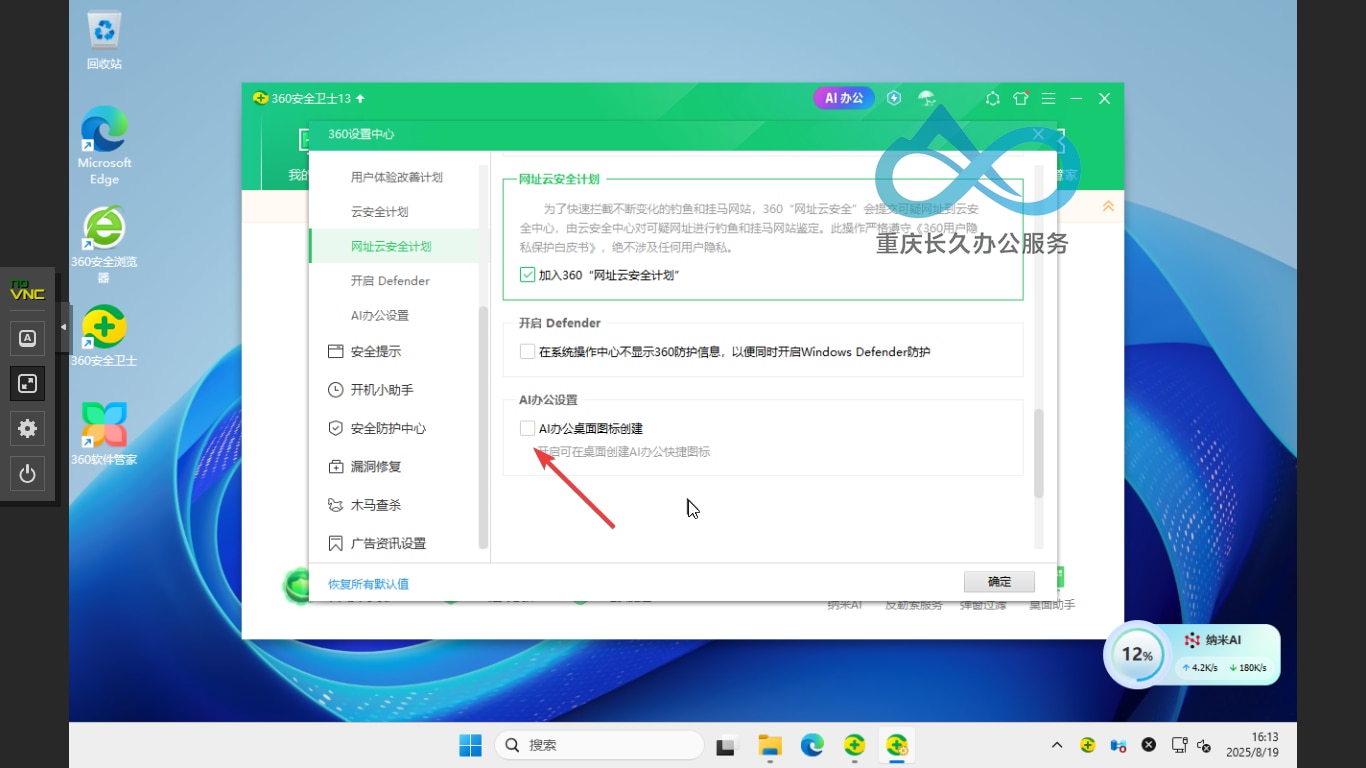Select 用户体验改善计划 in settings sidebar
Image resolution: width=1366 pixels, height=768 pixels.
[x=396, y=177]
